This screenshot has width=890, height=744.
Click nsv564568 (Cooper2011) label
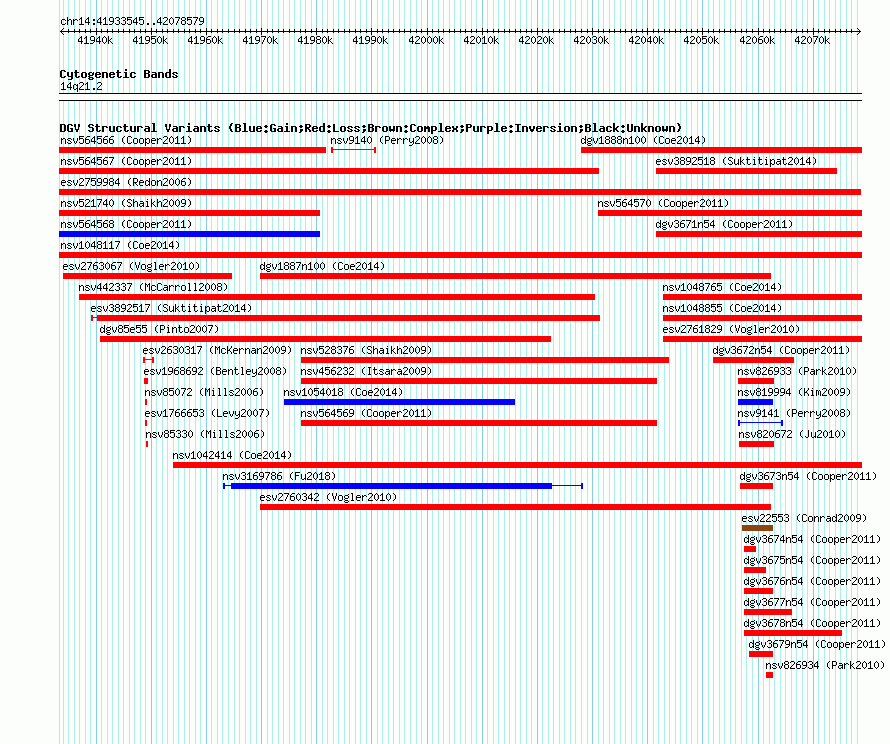126,224
